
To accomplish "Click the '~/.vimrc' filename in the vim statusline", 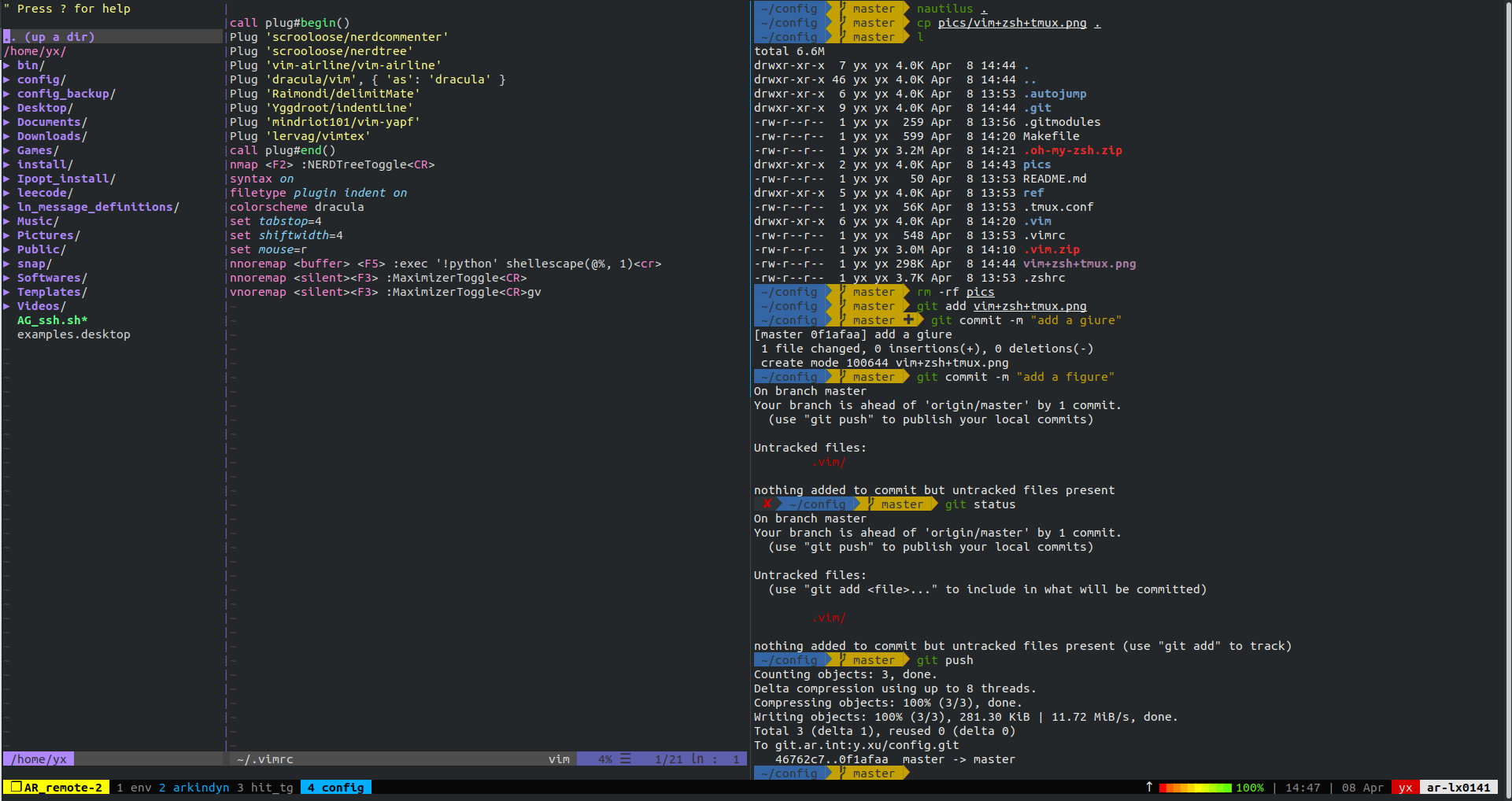I will coord(265,759).
